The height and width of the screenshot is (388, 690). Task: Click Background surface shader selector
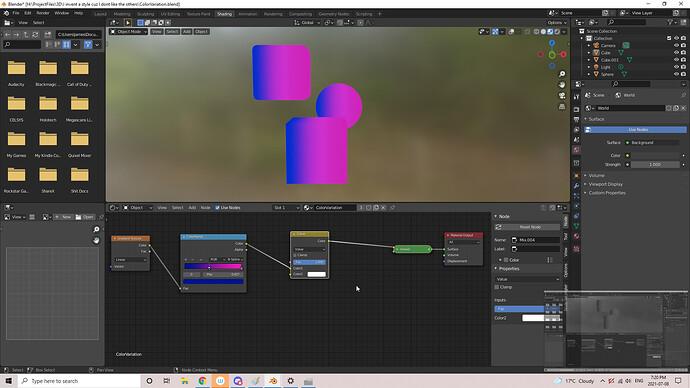(x=652, y=143)
